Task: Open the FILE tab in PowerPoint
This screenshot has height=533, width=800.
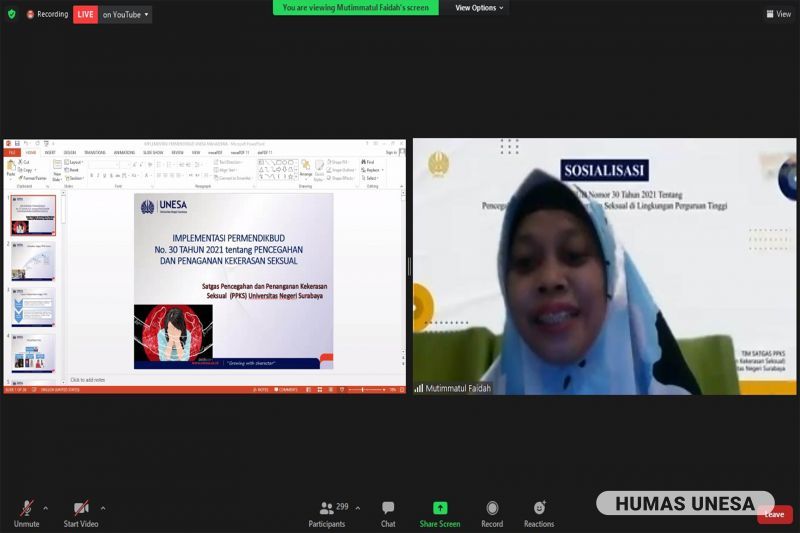Action: point(11,153)
